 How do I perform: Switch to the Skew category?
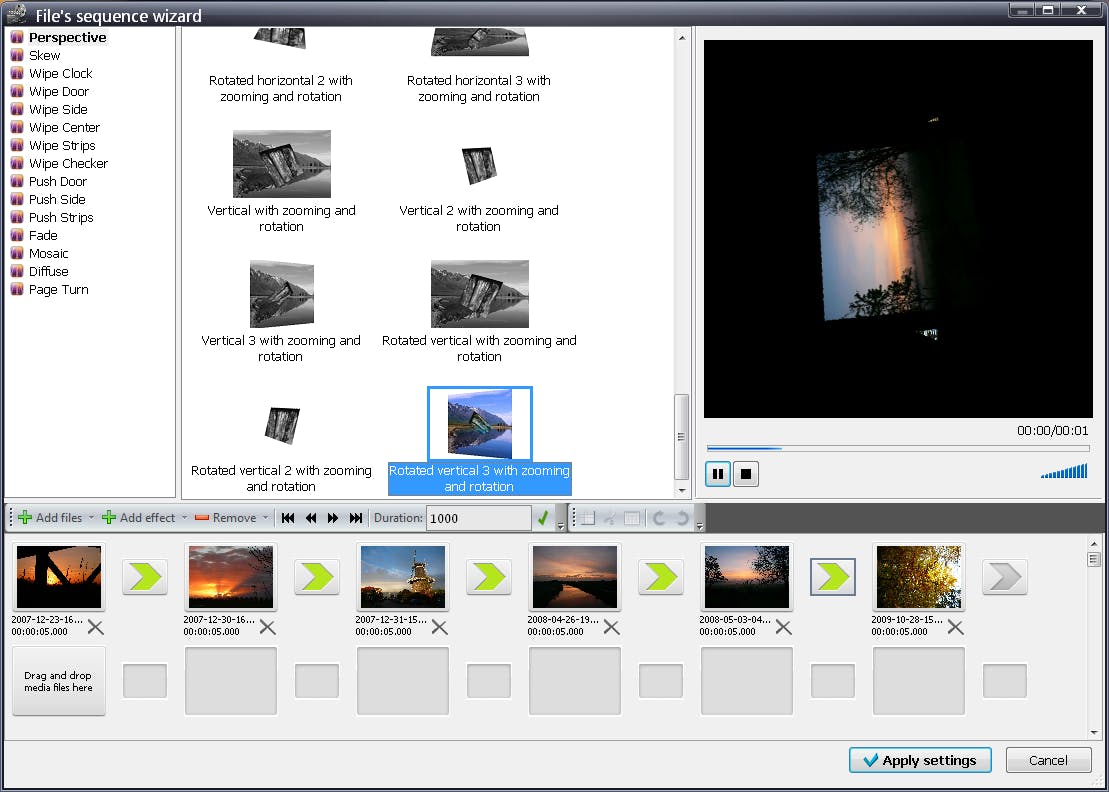pos(46,55)
